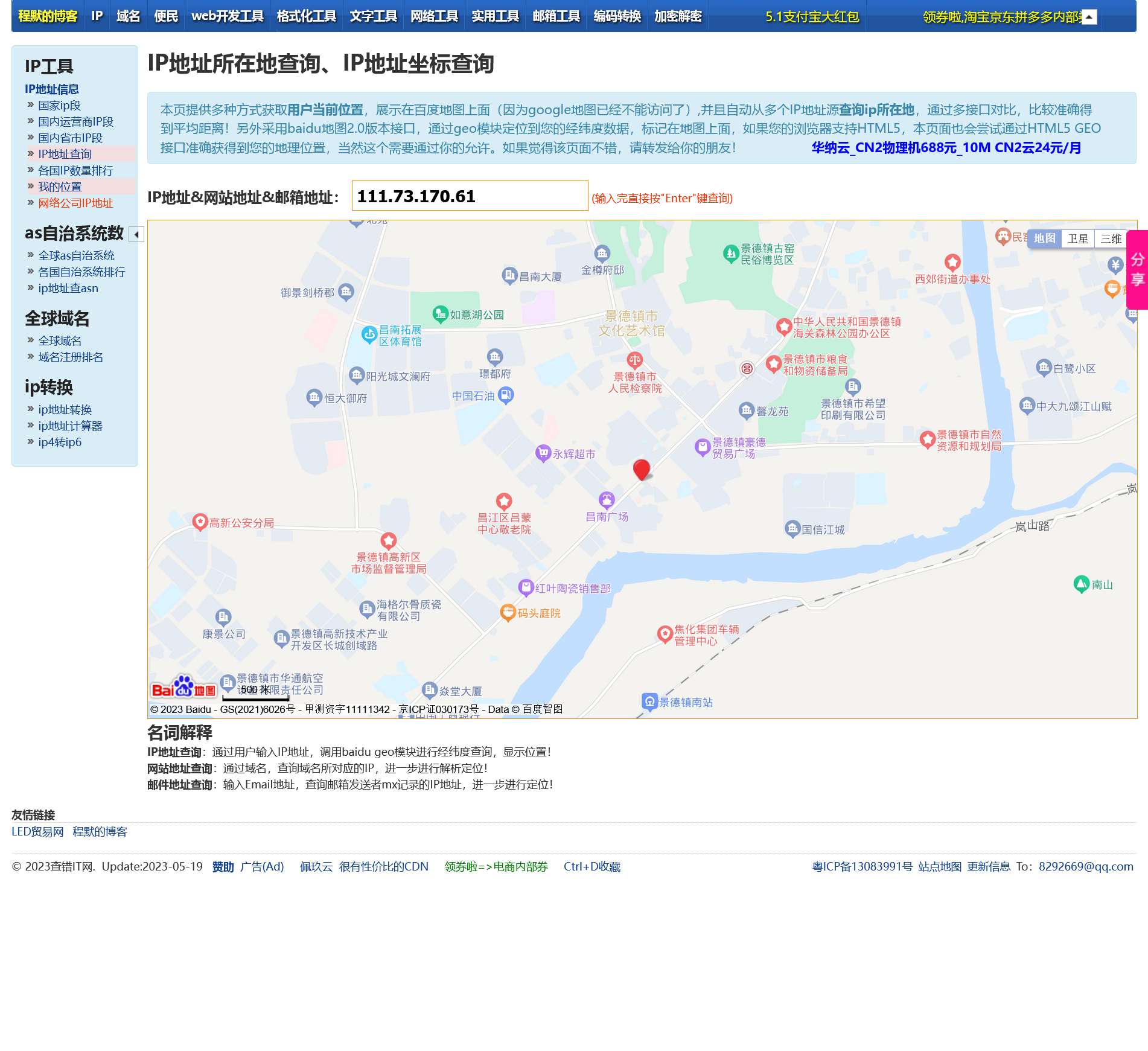
Task: Click the 码头庭院 restaurant icon
Action: 508,612
